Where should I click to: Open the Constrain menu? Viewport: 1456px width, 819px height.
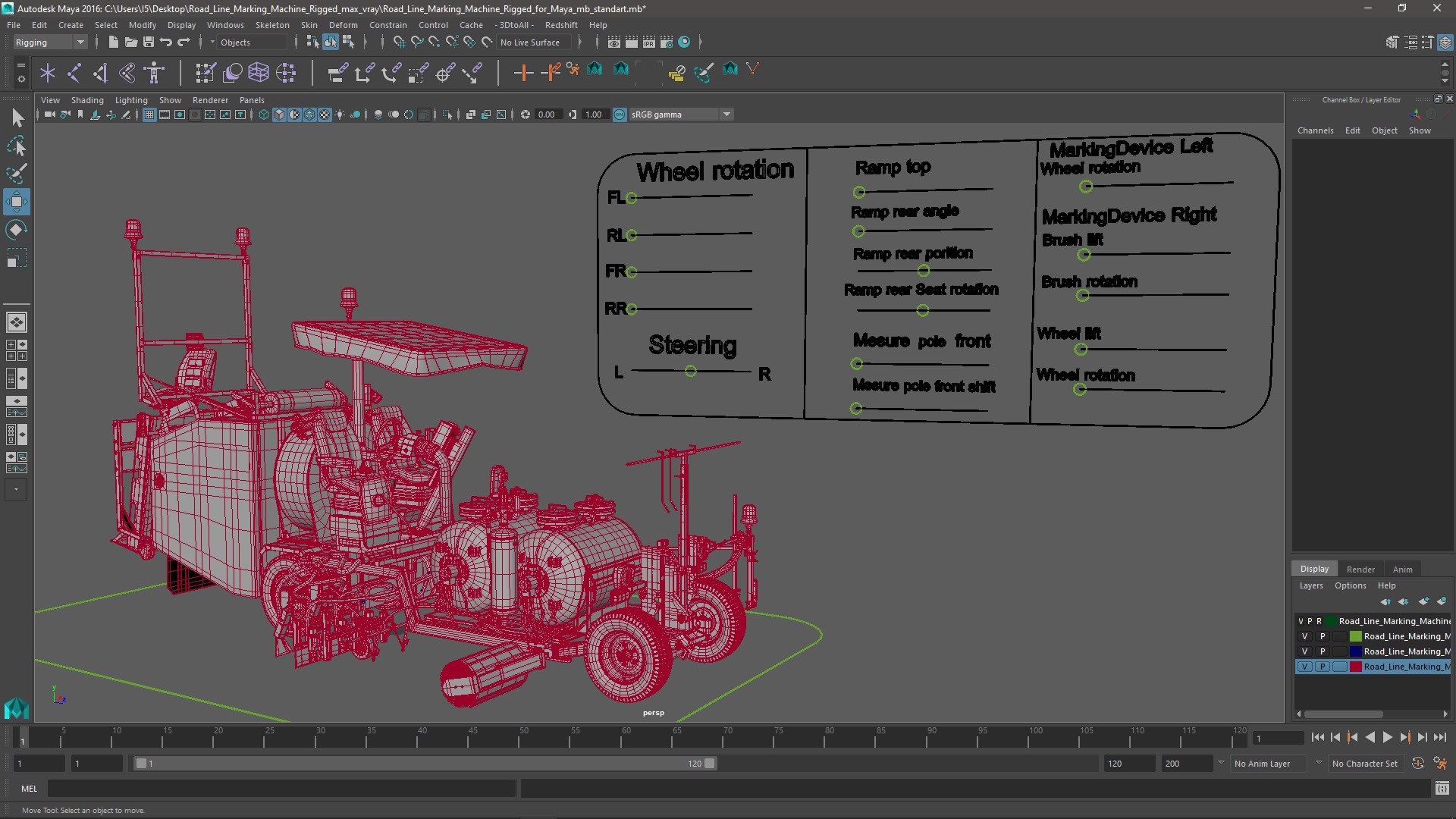click(388, 25)
